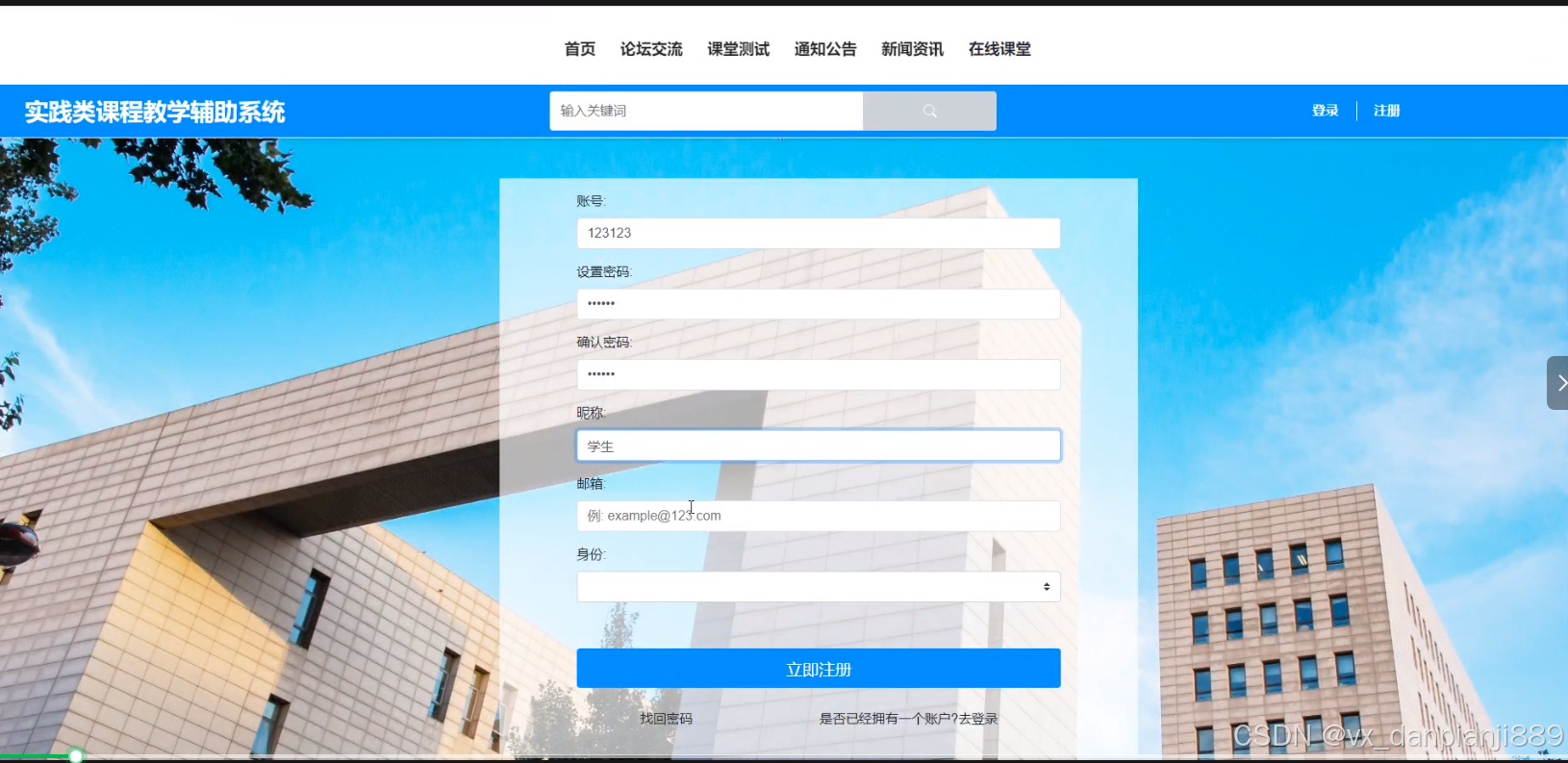Screen dimensions: 1568x763
Task: Click the 找回密码 link
Action: click(667, 719)
